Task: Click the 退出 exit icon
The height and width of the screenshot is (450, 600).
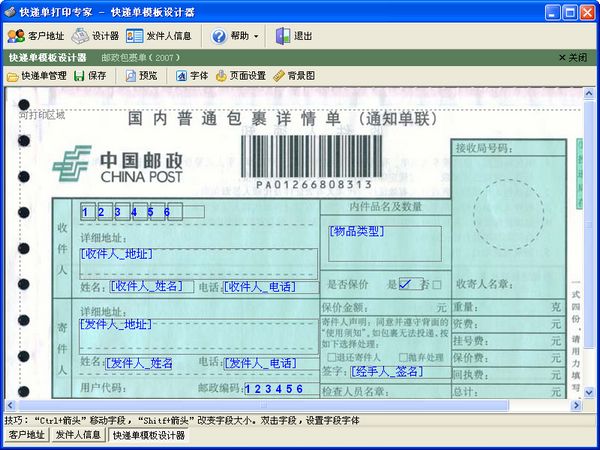Action: [x=283, y=36]
